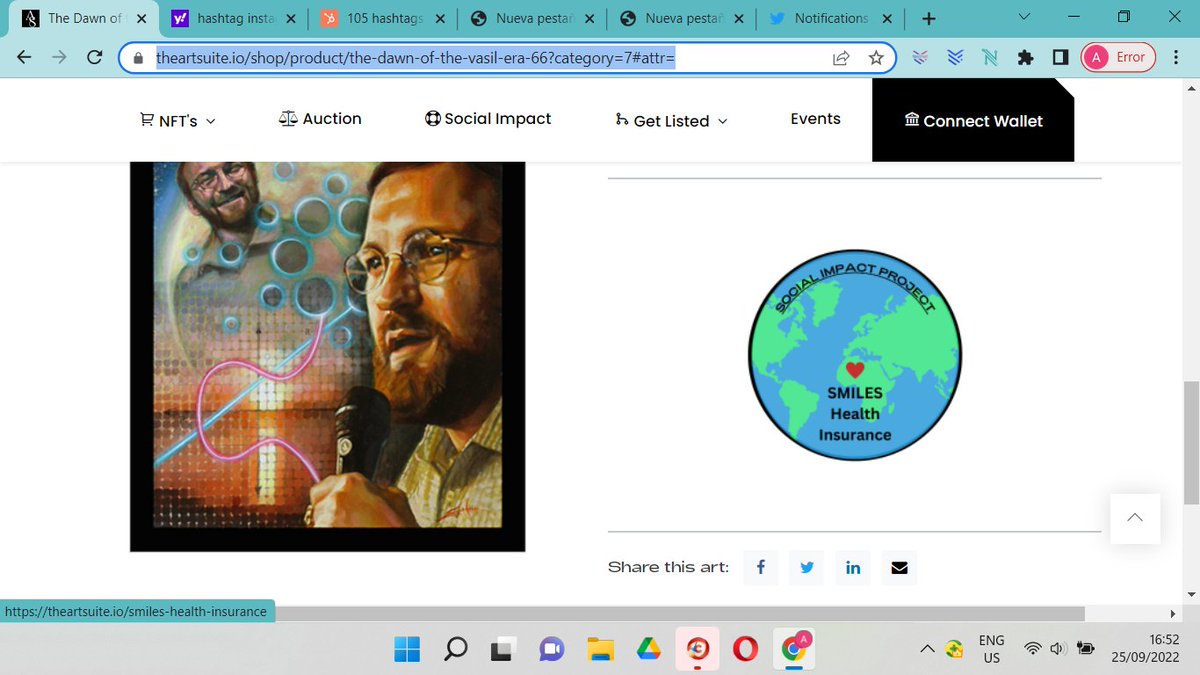Open the tab search chevron menu

coord(1022,18)
